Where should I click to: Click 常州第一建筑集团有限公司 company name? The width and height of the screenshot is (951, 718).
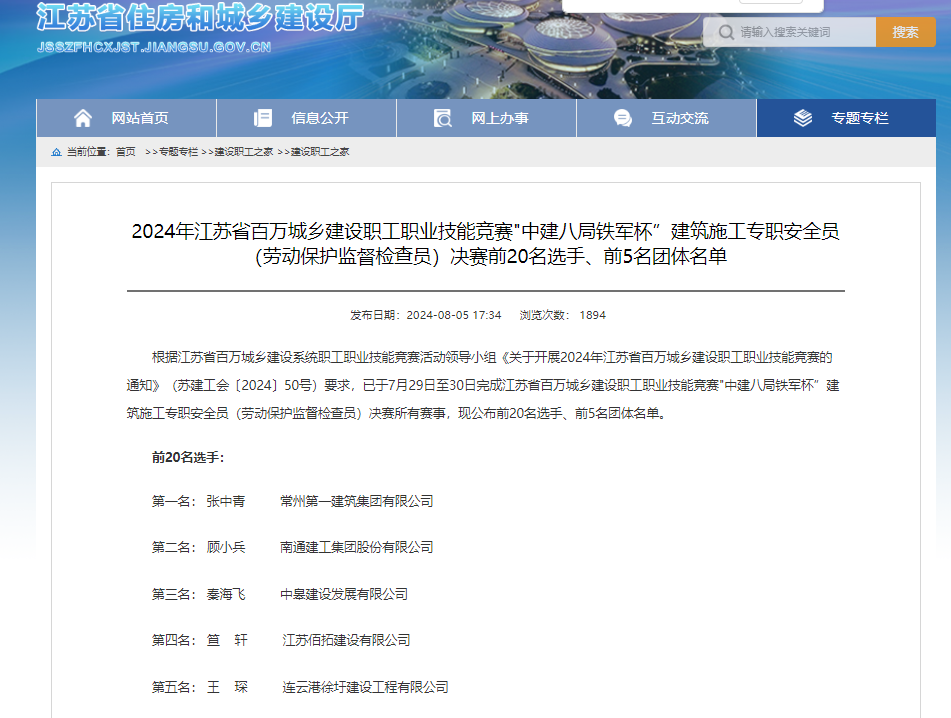[x=357, y=501]
